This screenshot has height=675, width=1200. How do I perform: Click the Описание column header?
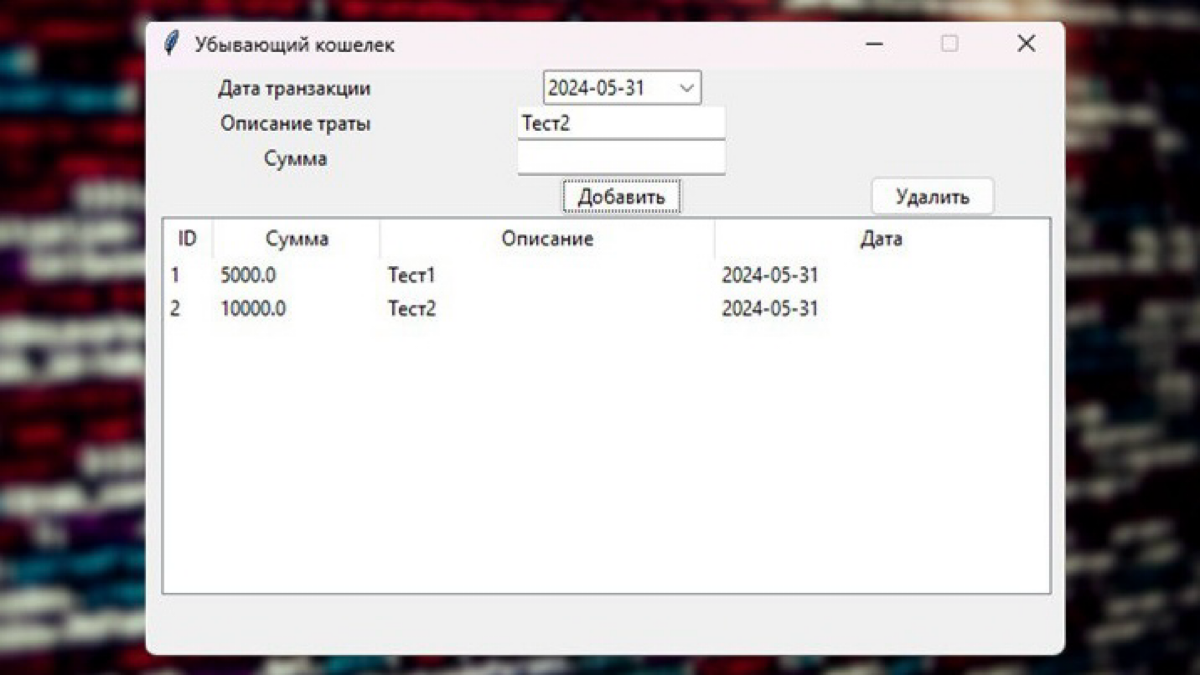tap(547, 238)
